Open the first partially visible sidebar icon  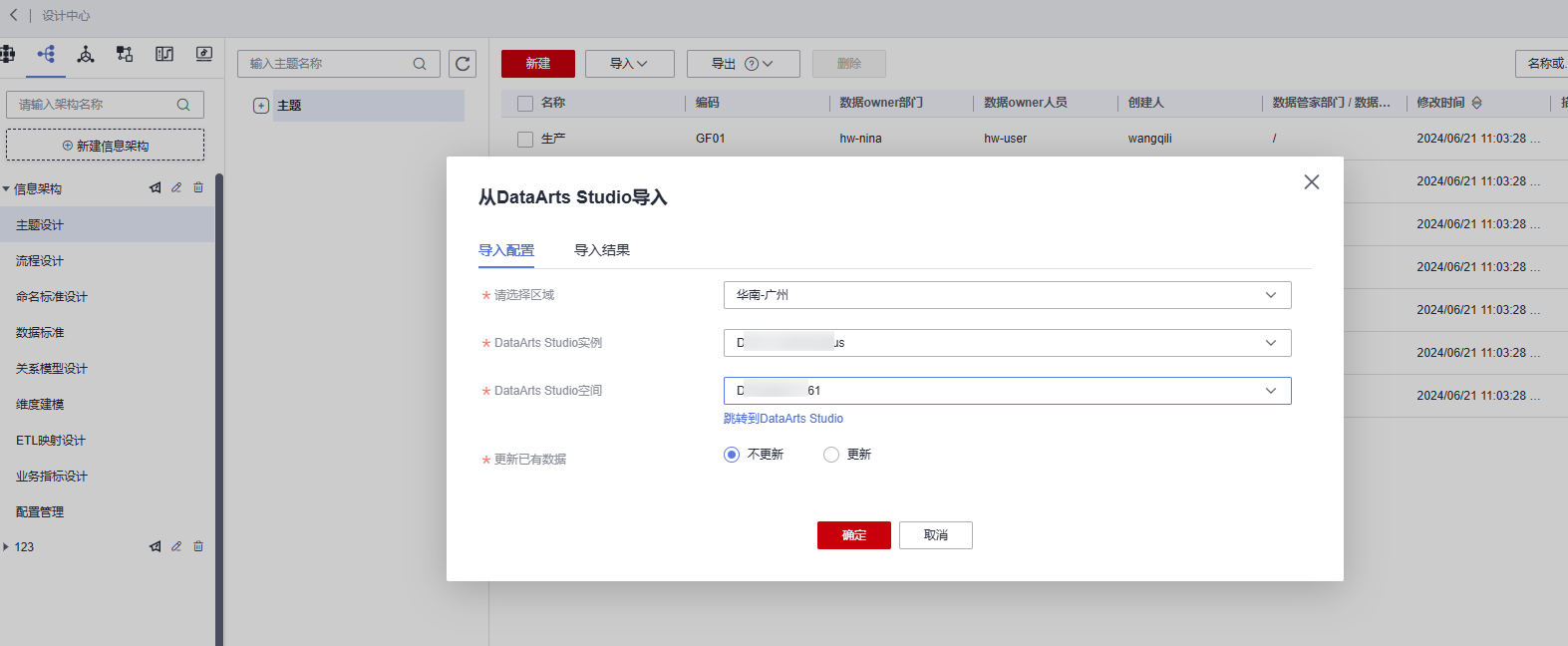(7, 54)
